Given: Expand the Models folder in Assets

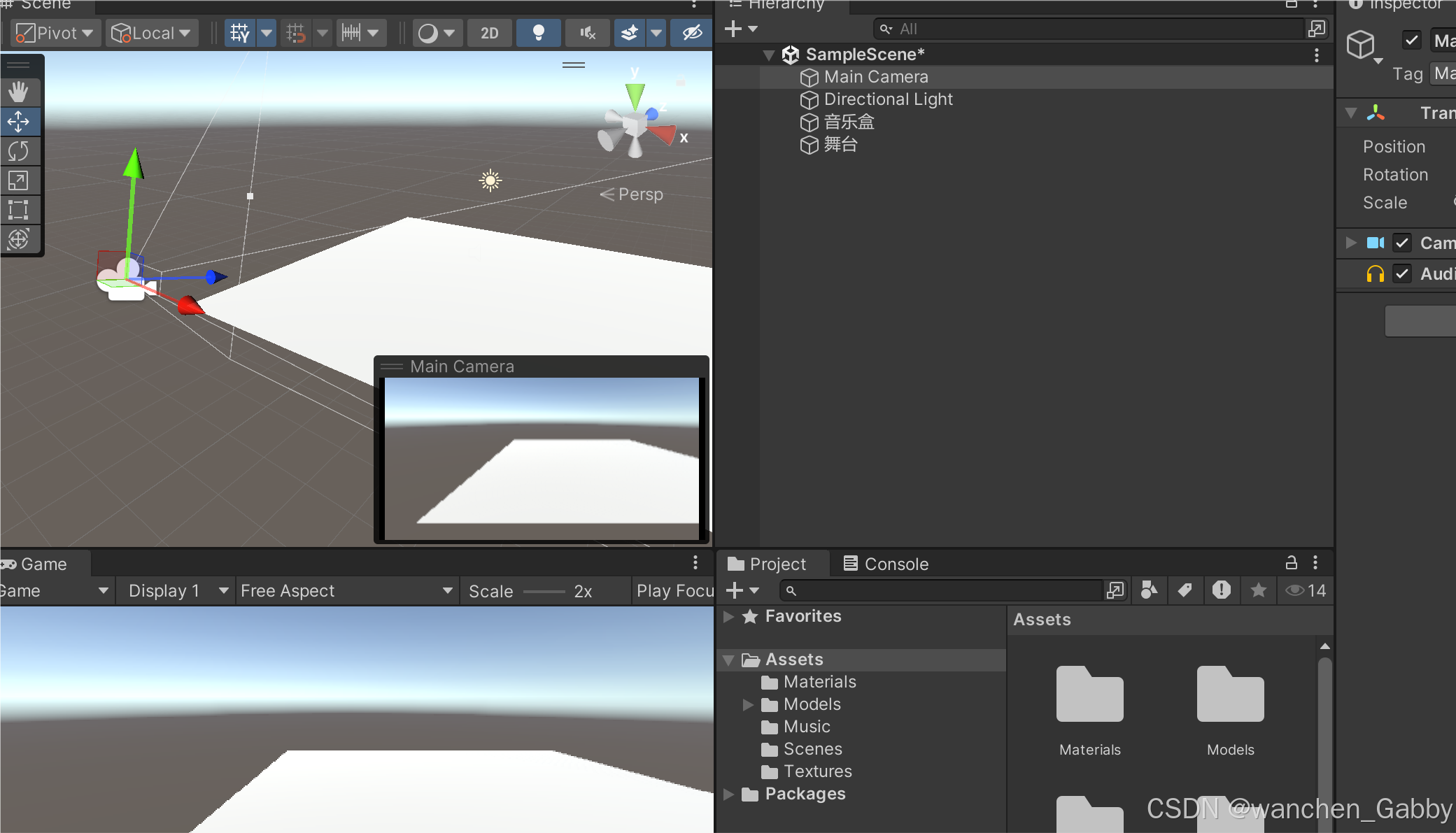Looking at the screenshot, I should click(x=749, y=704).
